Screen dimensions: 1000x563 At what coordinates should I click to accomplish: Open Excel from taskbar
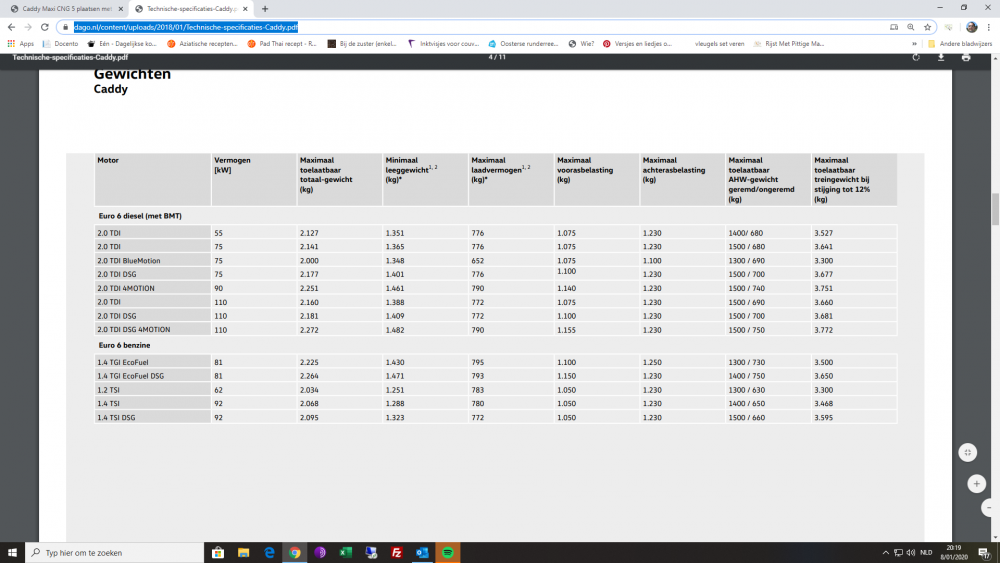[345, 552]
